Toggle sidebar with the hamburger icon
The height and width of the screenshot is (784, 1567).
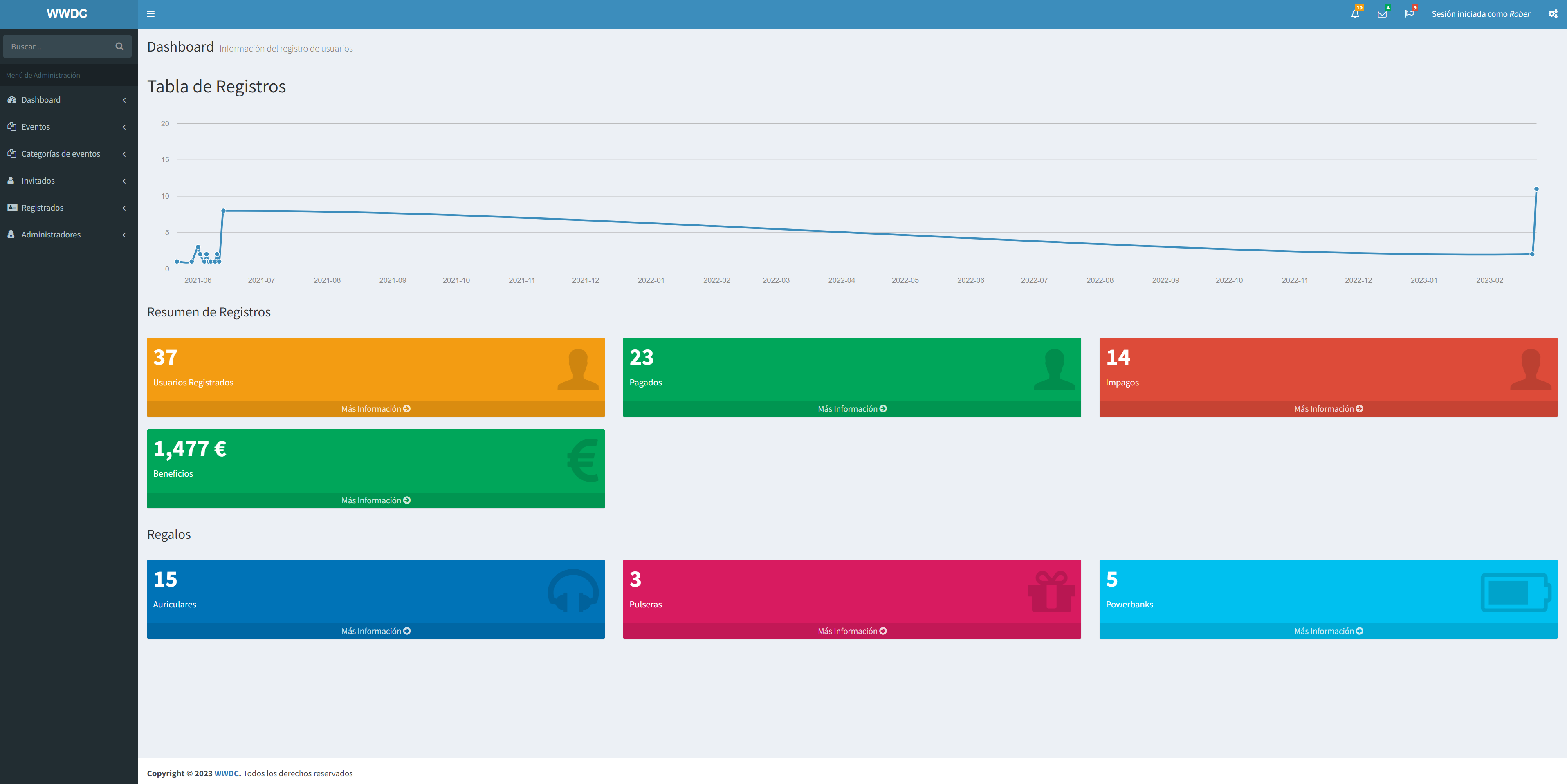151,14
